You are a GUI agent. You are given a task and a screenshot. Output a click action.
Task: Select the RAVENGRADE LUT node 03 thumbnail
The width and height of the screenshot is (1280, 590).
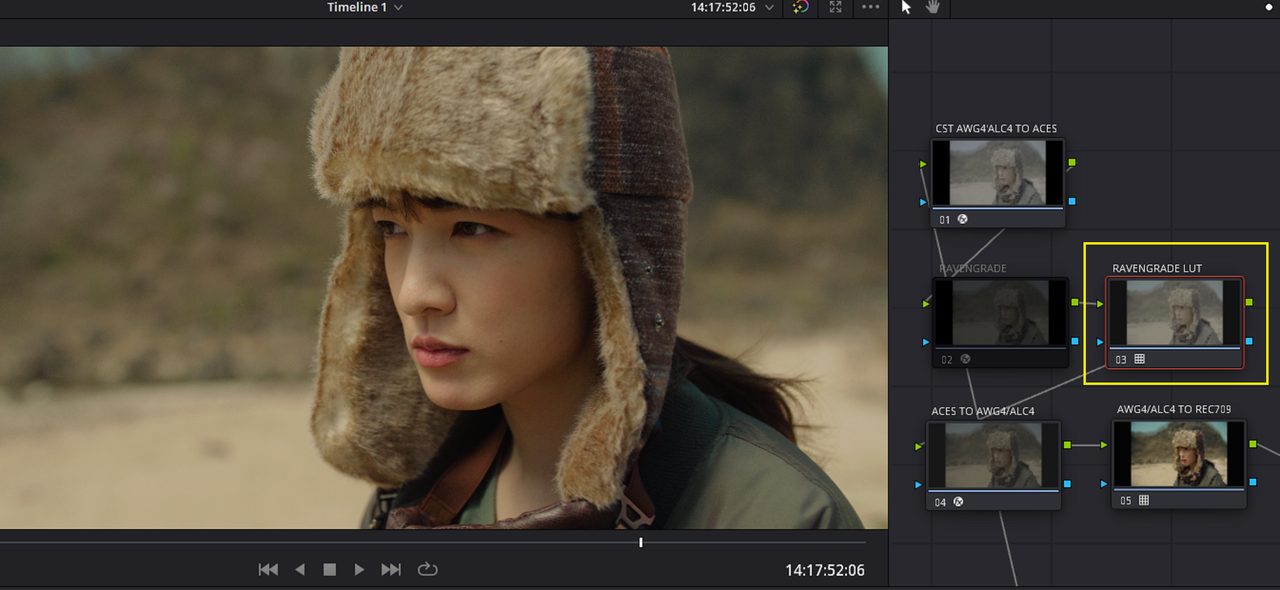tap(1174, 313)
